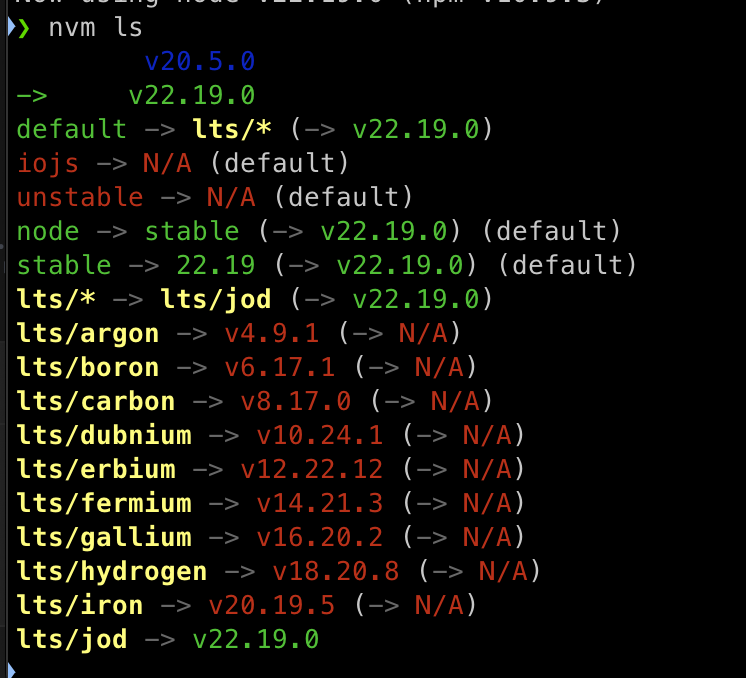Click the 22.19 value on the stable line
Viewport: 746px width, 678px height.
216,265
